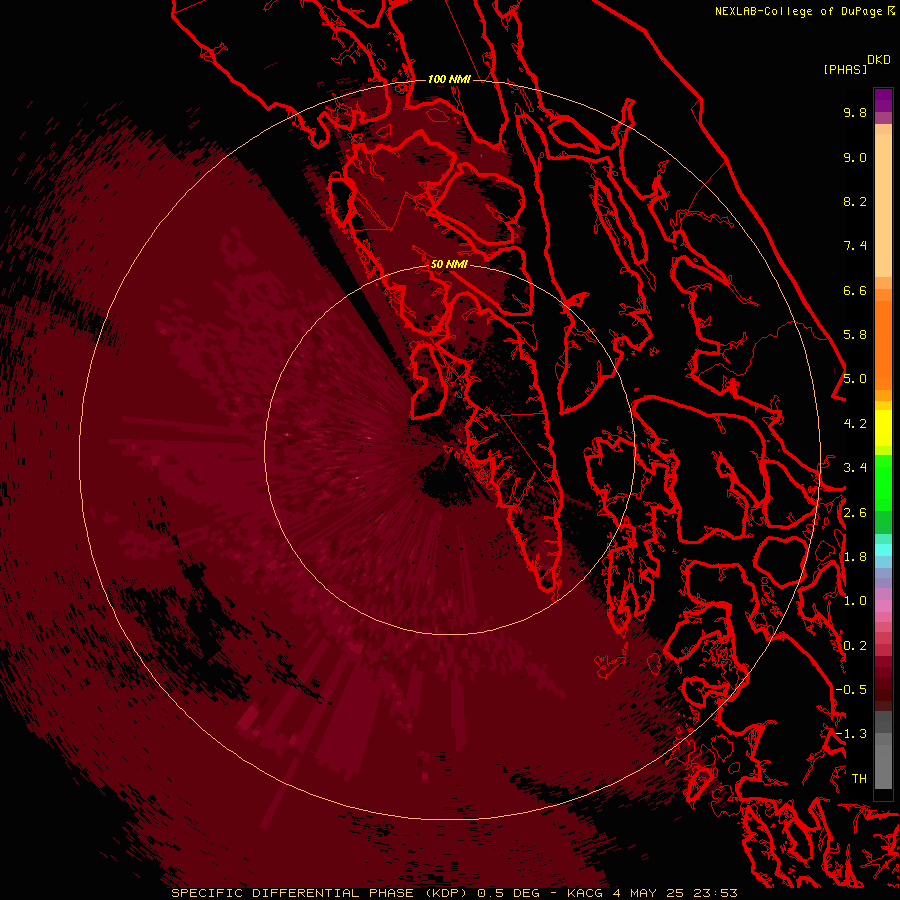
Task: Pick the light peach segment of color scale
Action: point(883,205)
